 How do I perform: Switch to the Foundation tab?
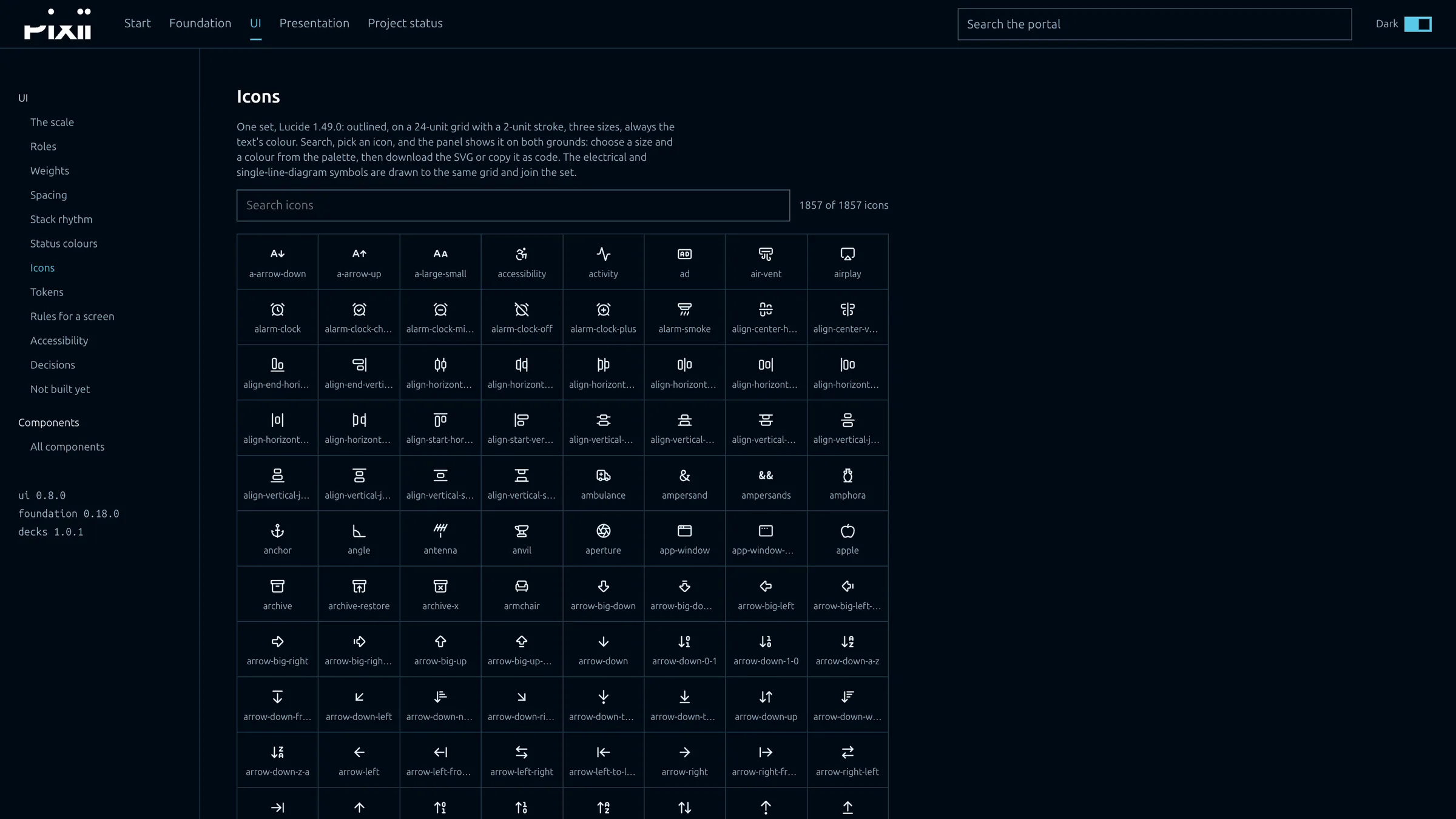(x=200, y=23)
